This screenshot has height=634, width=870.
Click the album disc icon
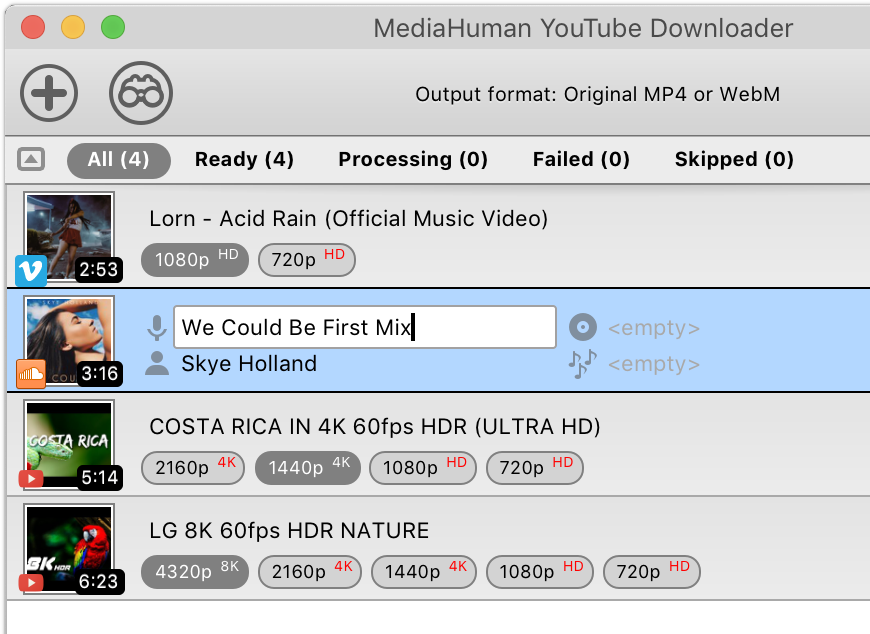(582, 327)
